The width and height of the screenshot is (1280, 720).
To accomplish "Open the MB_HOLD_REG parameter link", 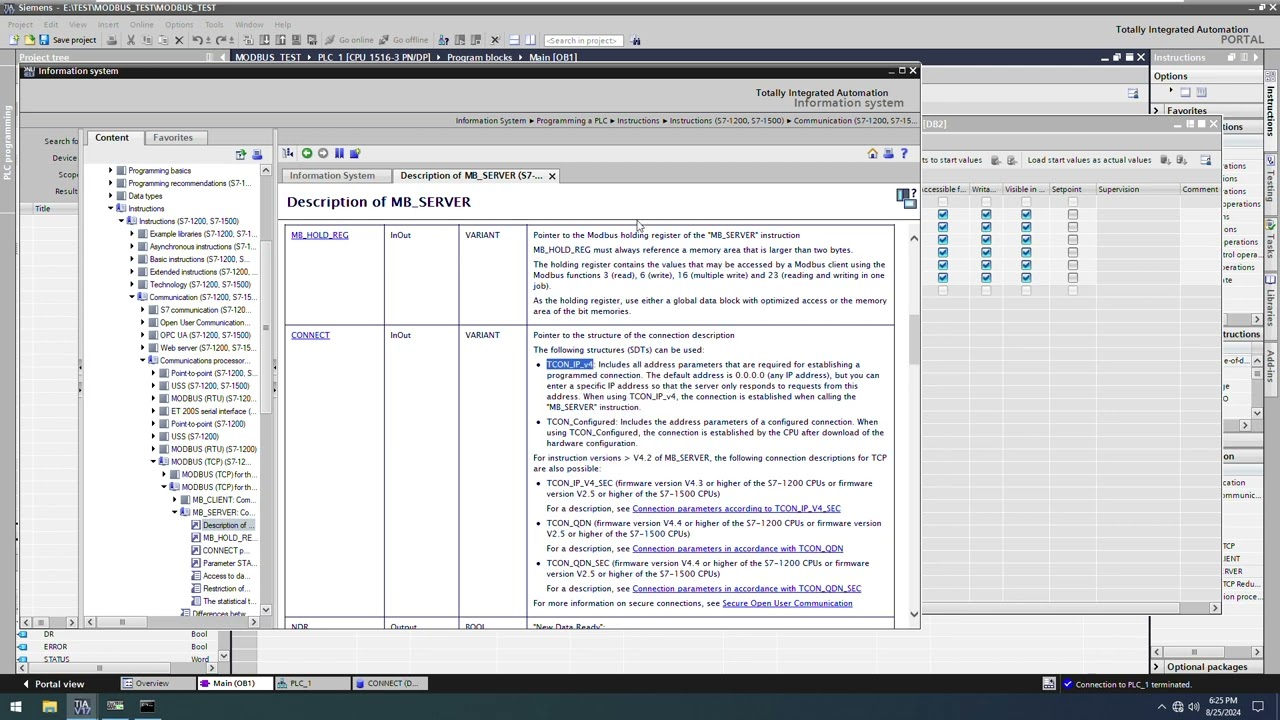I will (x=320, y=235).
